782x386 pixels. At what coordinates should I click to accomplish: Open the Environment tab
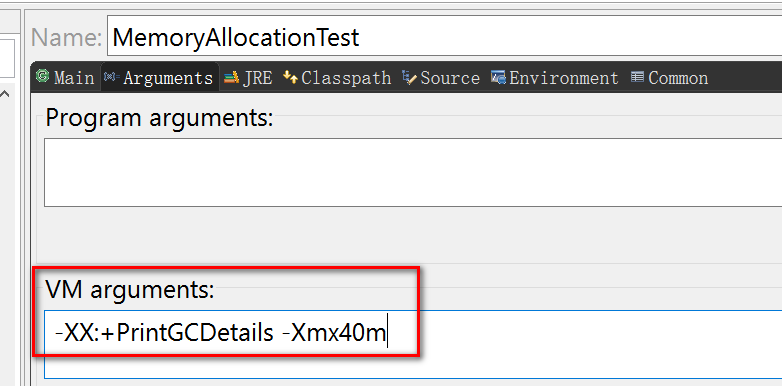(x=555, y=77)
